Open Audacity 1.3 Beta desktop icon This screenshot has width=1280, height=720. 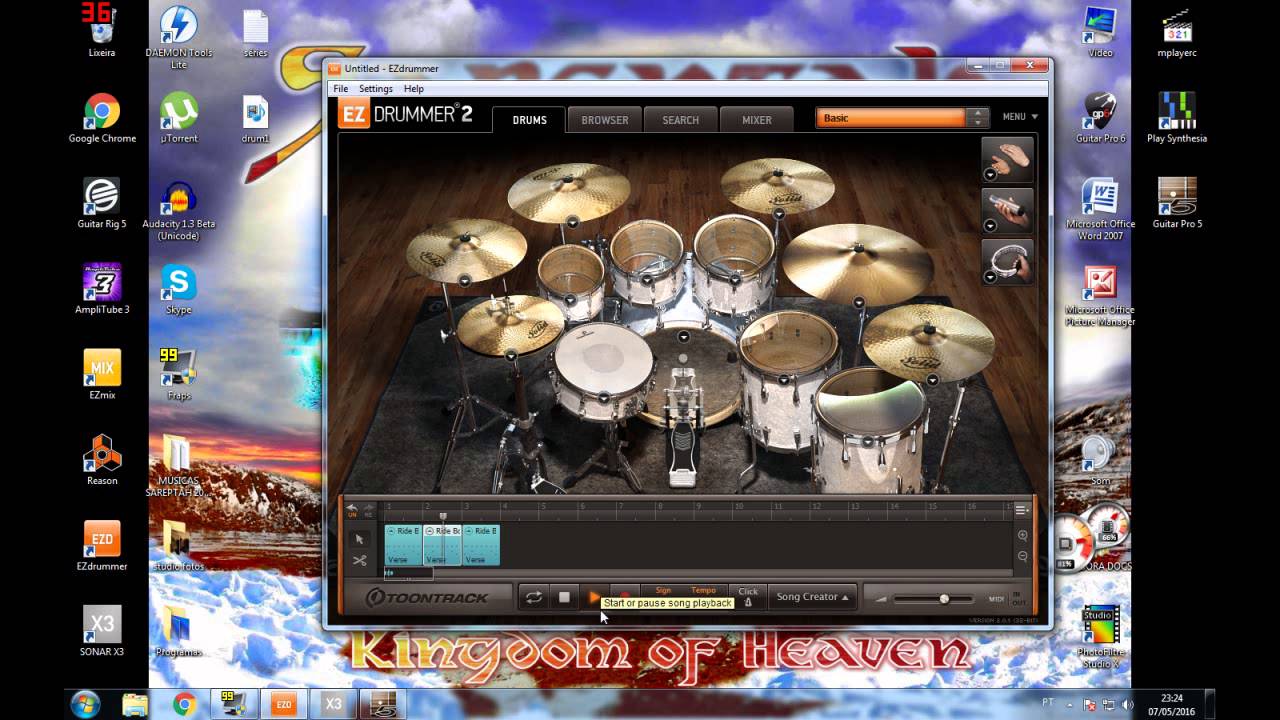pyautogui.click(x=178, y=210)
